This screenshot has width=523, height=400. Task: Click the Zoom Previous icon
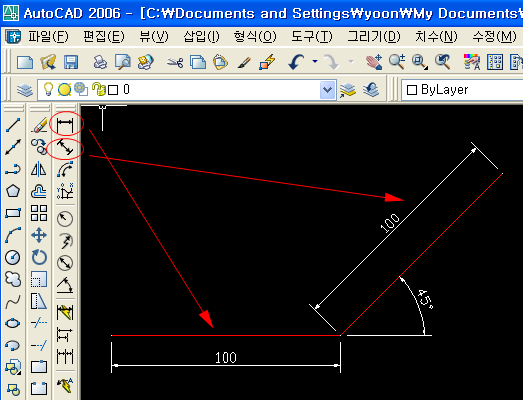tap(442, 62)
